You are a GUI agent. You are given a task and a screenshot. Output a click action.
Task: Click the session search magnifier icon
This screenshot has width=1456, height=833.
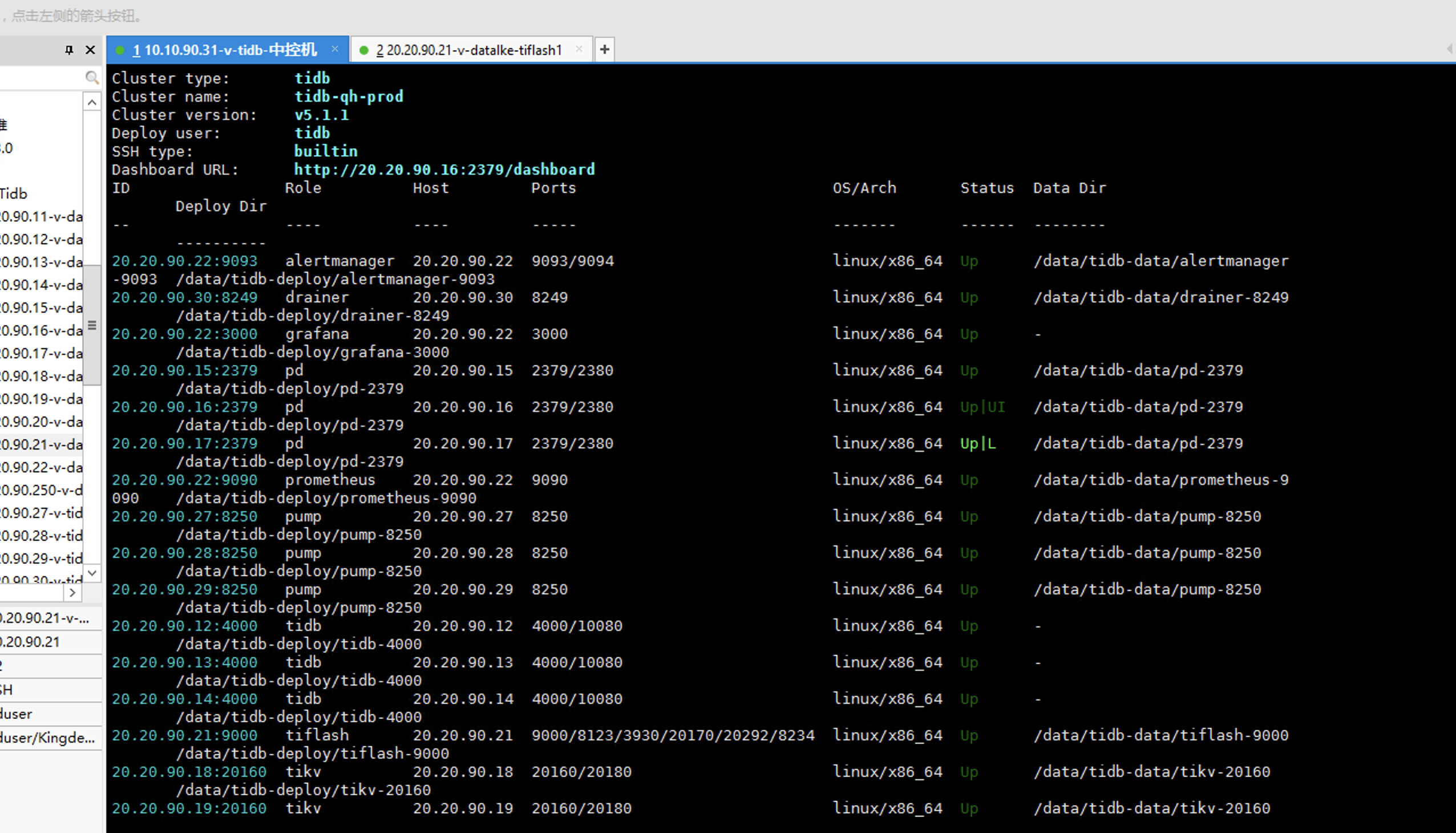coord(91,77)
